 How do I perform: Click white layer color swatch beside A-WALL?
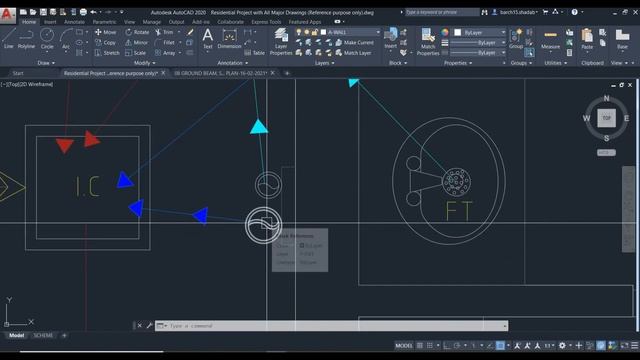[x=323, y=32]
